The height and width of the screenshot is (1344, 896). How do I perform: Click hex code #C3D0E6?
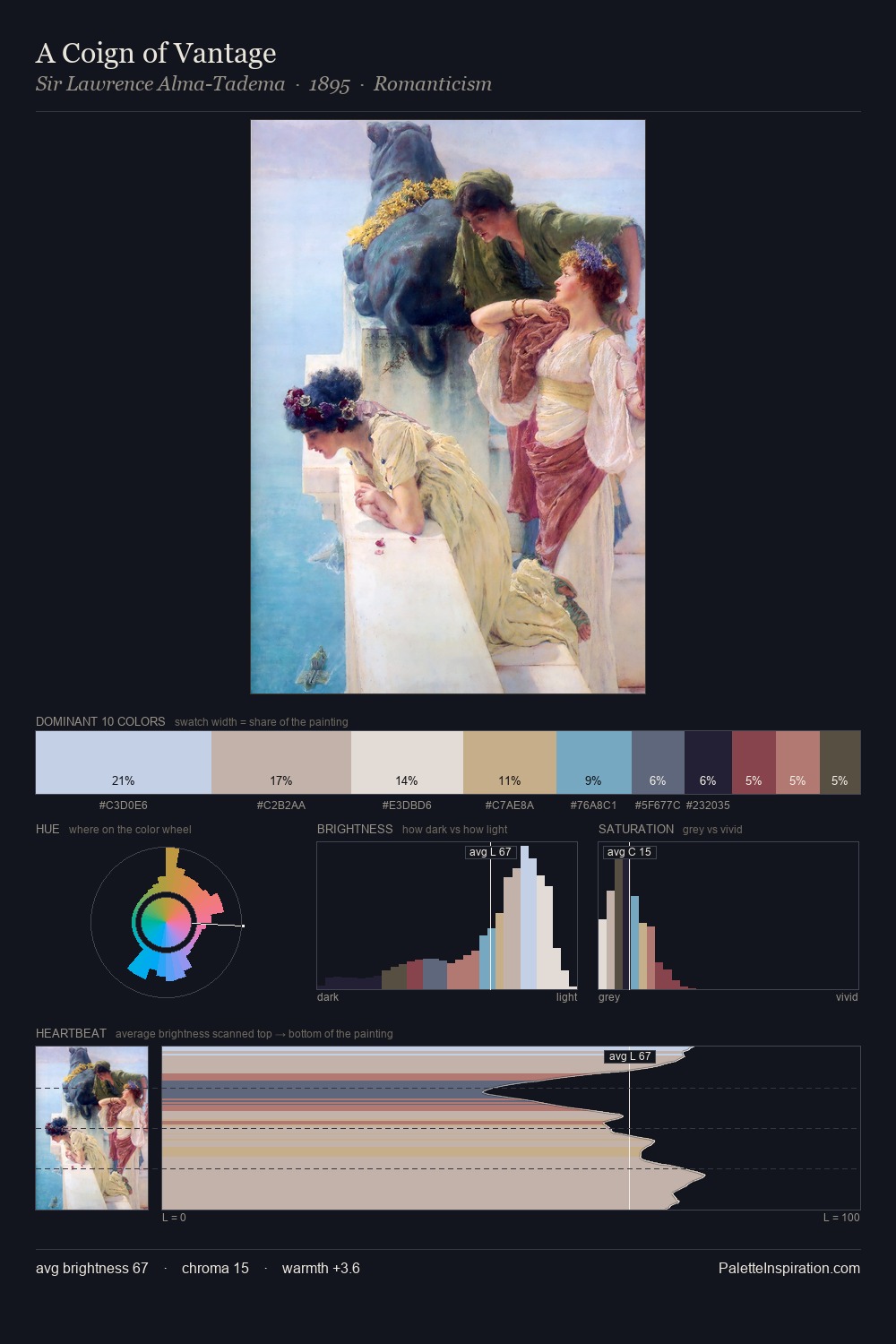click(x=124, y=806)
